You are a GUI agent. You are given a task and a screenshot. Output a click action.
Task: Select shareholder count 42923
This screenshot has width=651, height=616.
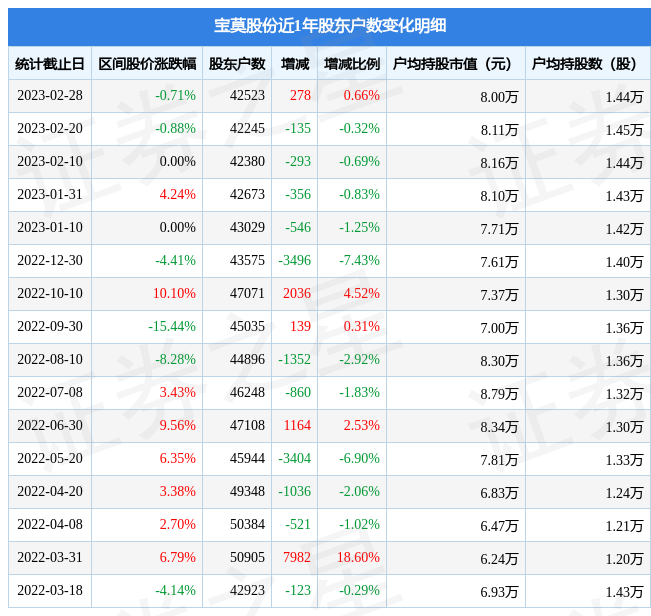(x=247, y=590)
